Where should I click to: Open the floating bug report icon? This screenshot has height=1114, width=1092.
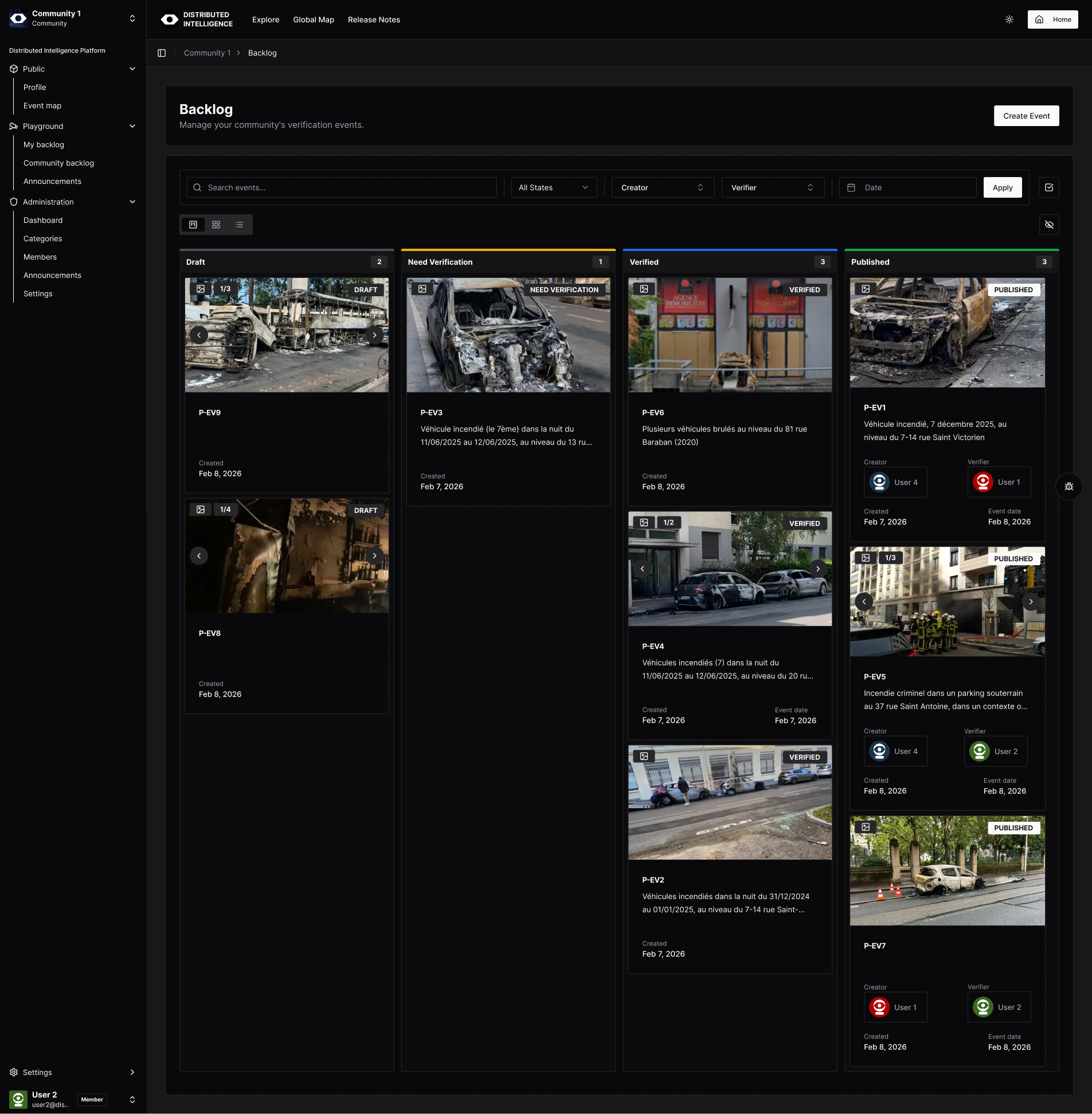pyautogui.click(x=1068, y=486)
